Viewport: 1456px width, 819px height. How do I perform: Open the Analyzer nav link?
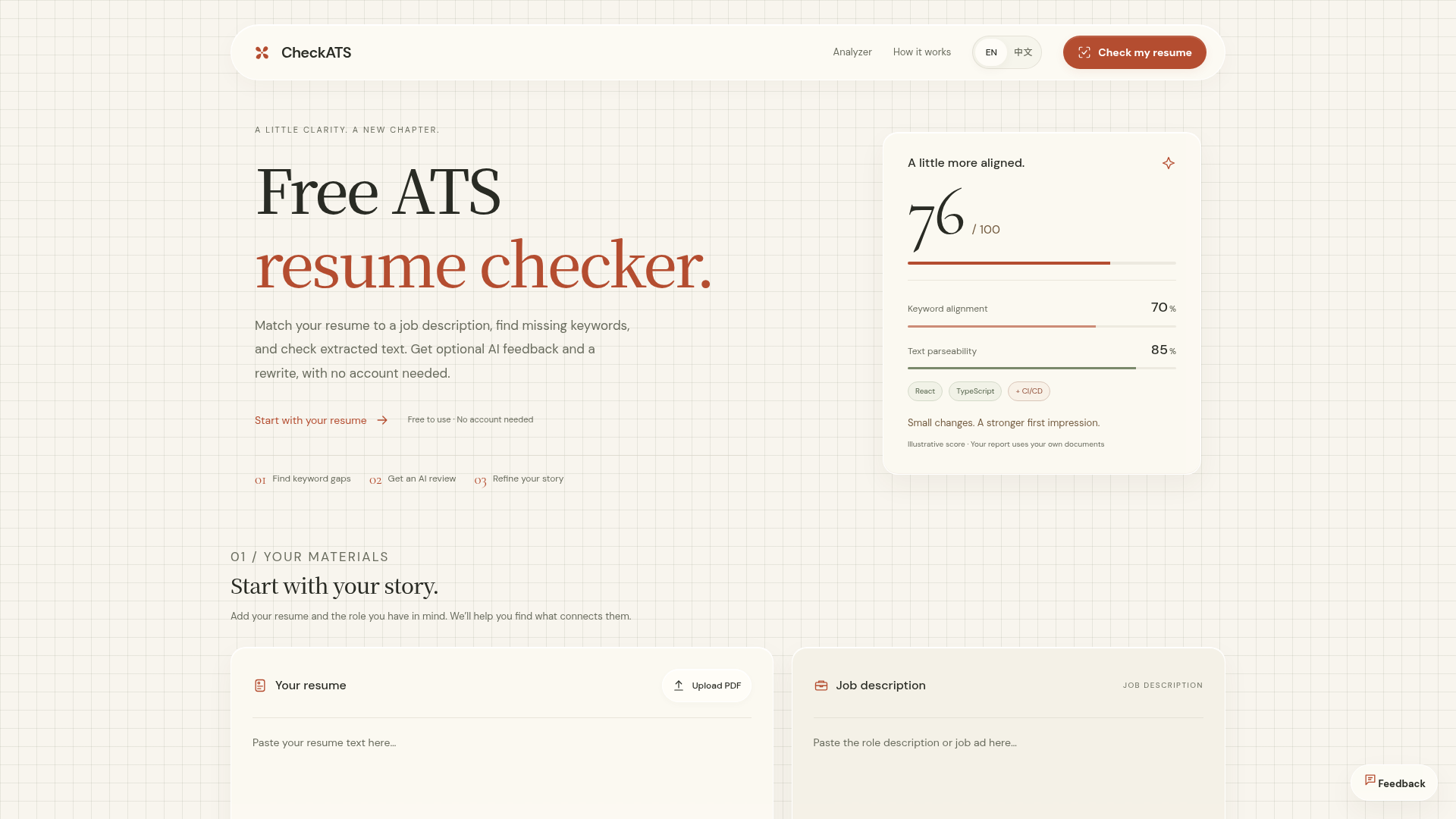click(x=852, y=52)
